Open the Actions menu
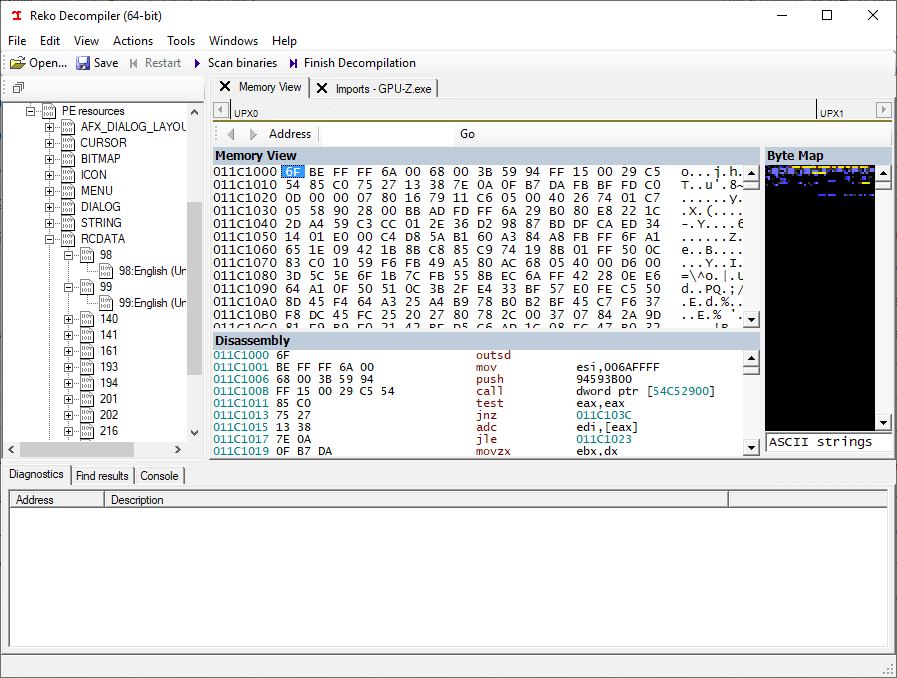 coord(132,41)
